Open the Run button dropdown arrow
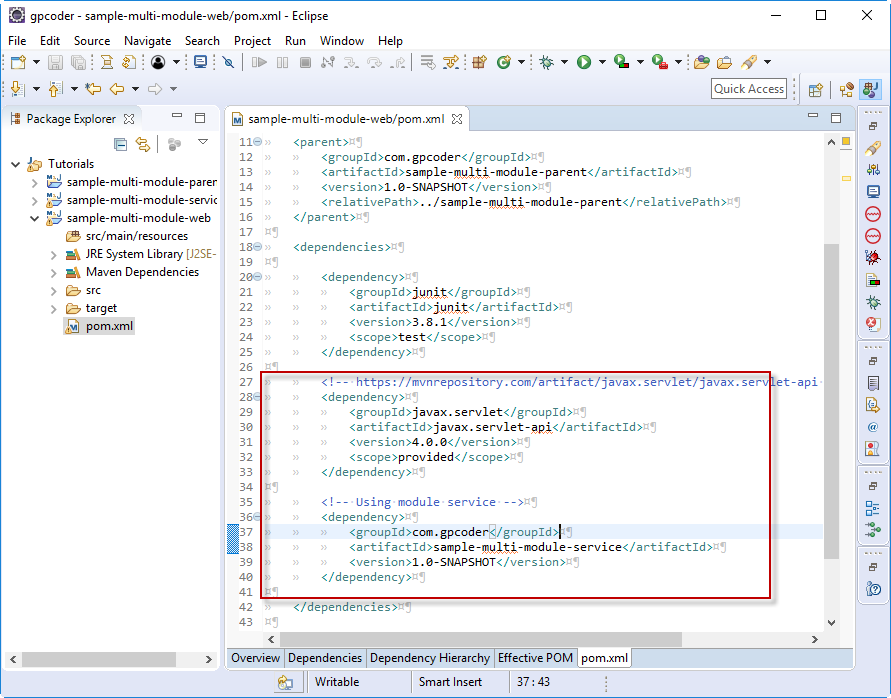 point(603,62)
